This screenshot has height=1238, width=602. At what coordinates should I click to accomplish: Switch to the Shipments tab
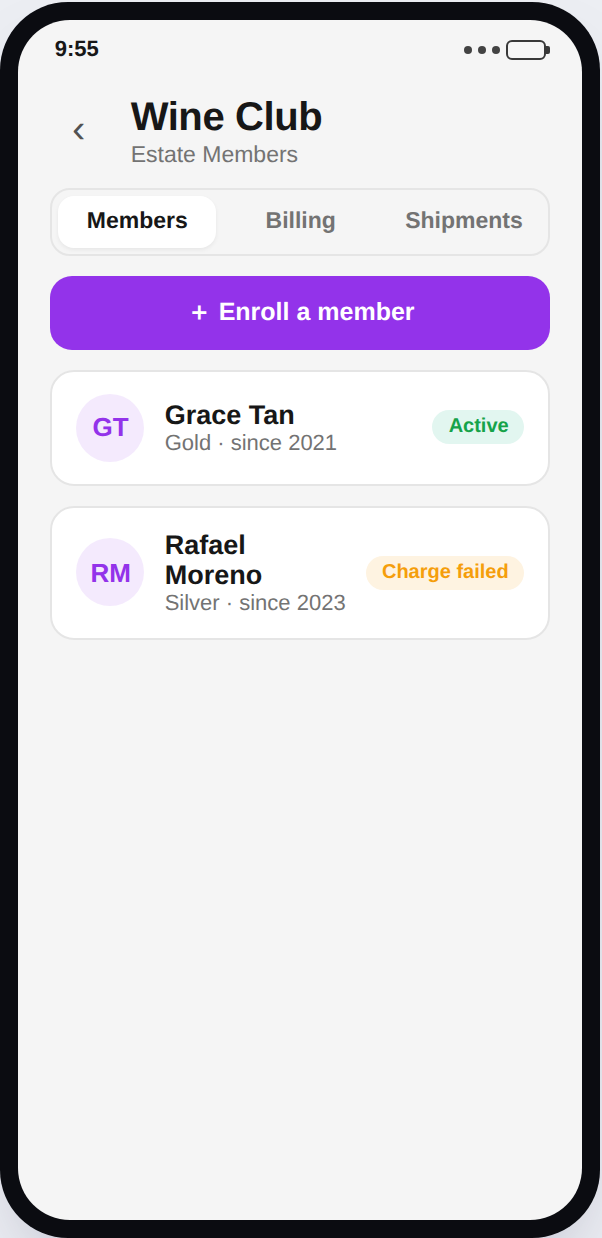click(x=463, y=221)
